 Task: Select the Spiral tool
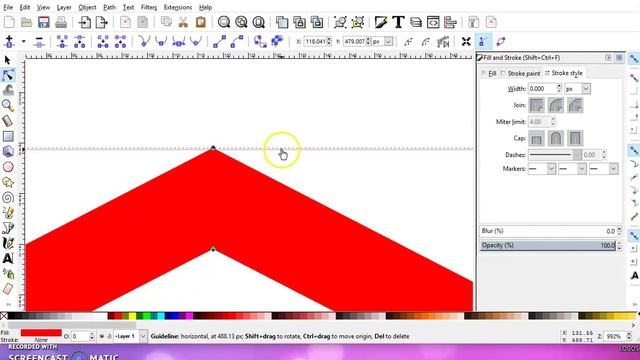pos(8,198)
